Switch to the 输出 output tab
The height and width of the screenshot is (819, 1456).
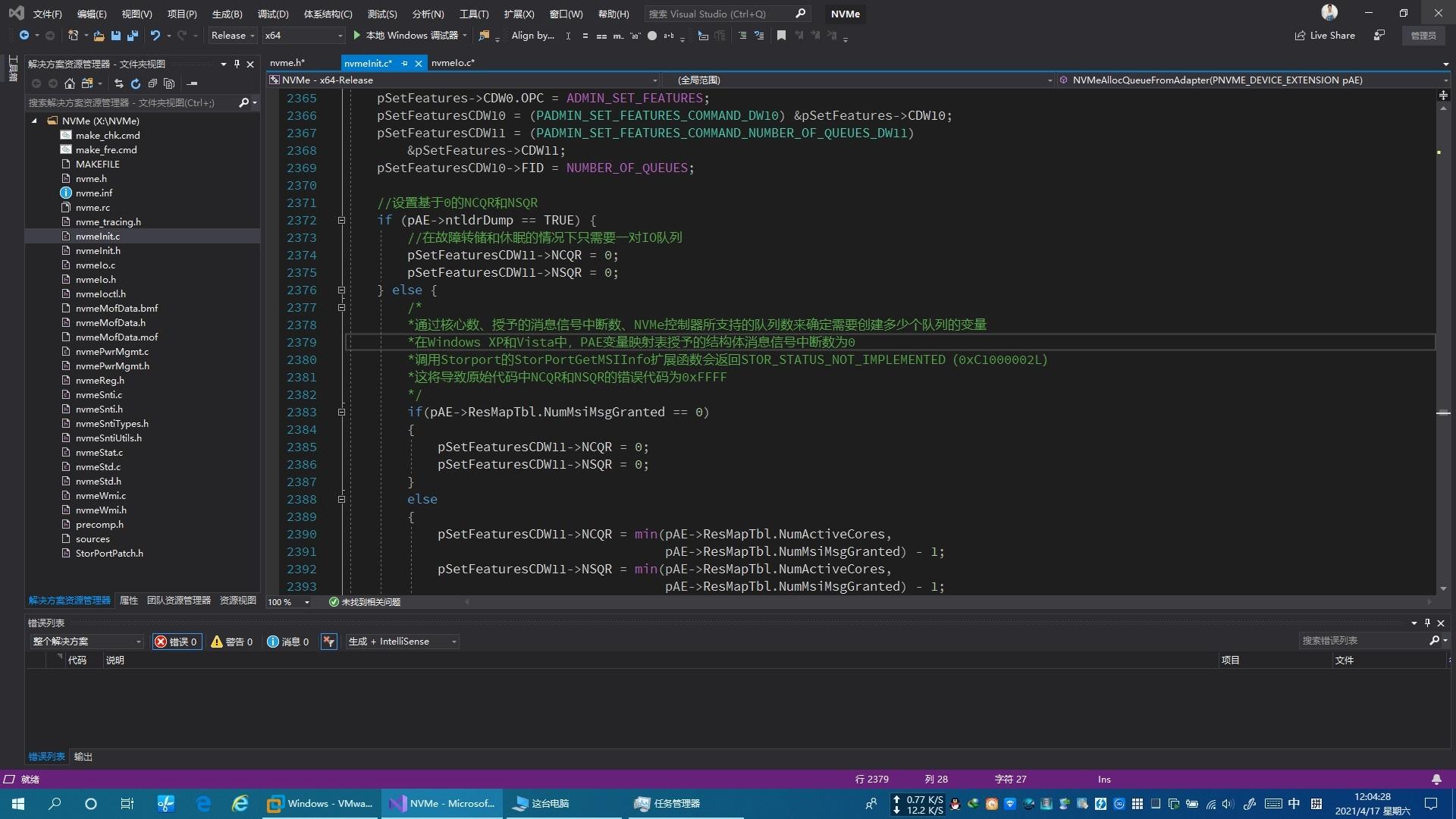click(x=83, y=757)
